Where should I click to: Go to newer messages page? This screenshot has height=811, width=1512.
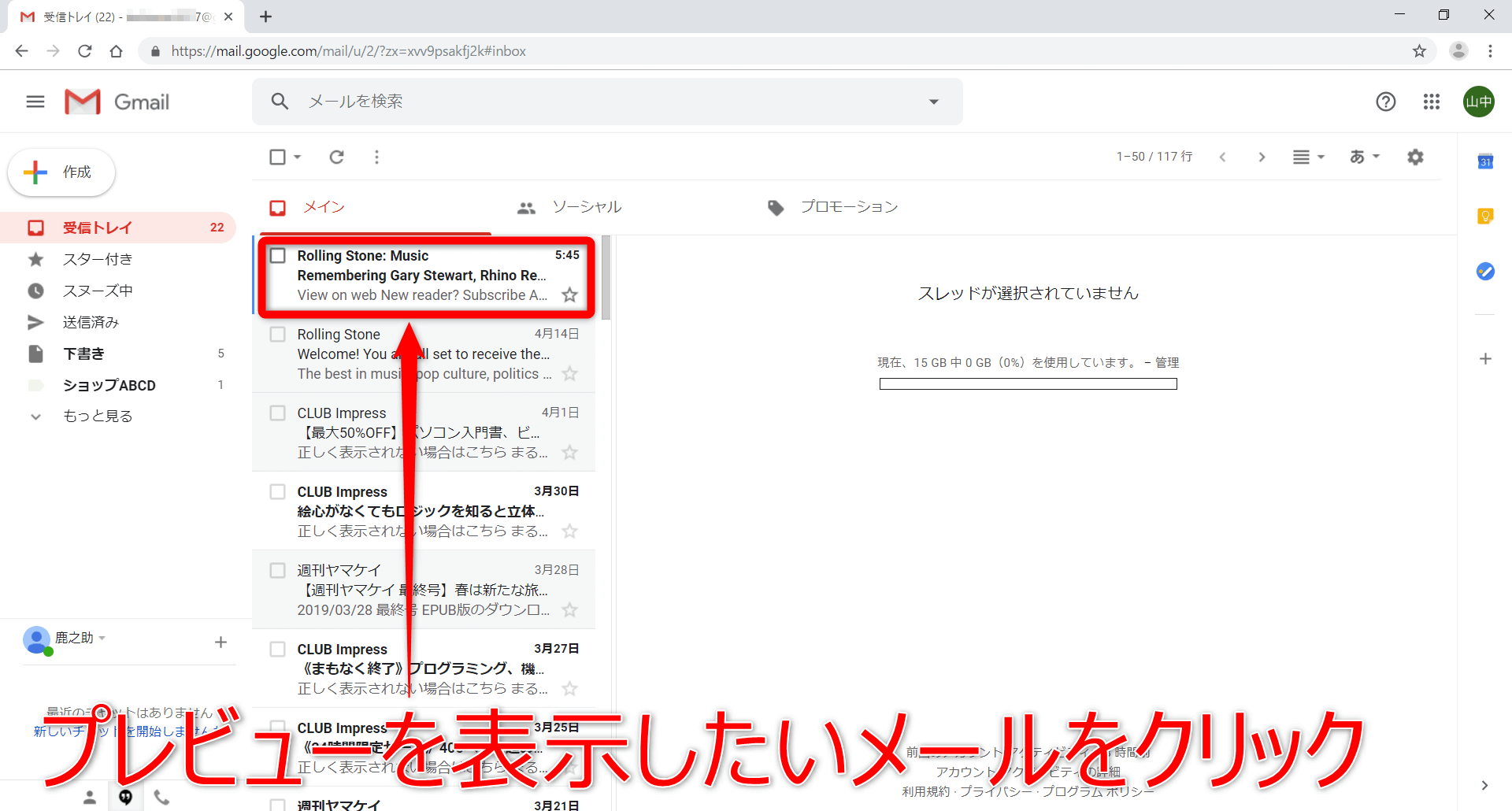(x=1222, y=157)
